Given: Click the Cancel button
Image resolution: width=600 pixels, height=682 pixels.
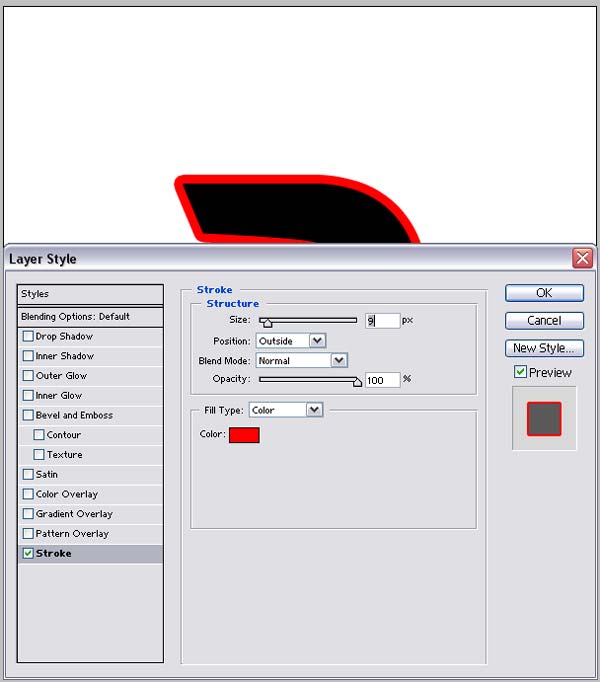Looking at the screenshot, I should click(x=544, y=321).
